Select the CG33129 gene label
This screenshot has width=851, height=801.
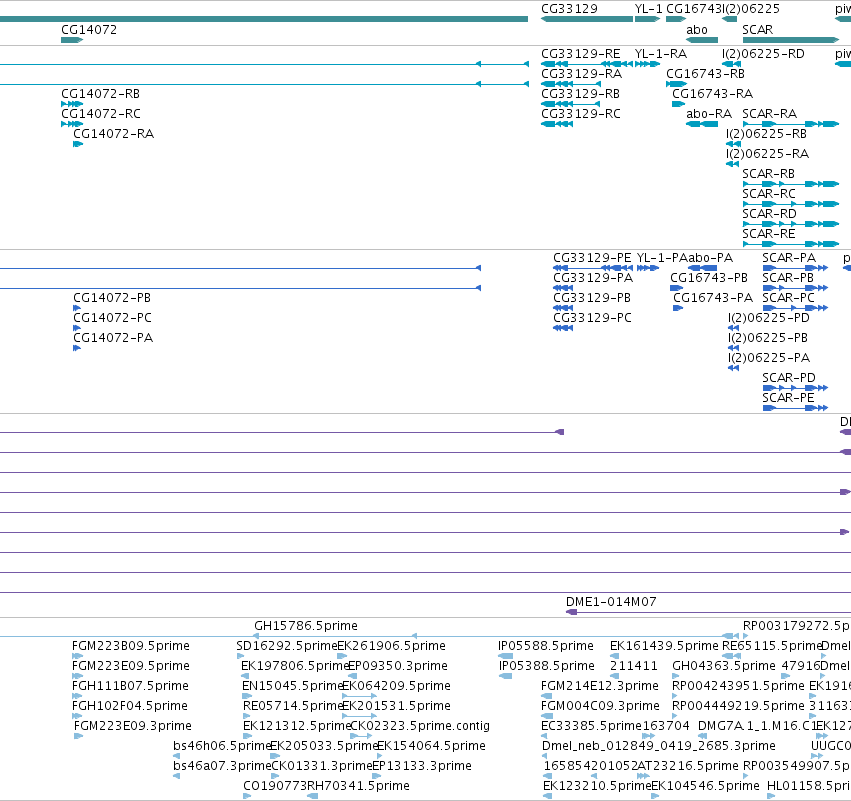569,9
